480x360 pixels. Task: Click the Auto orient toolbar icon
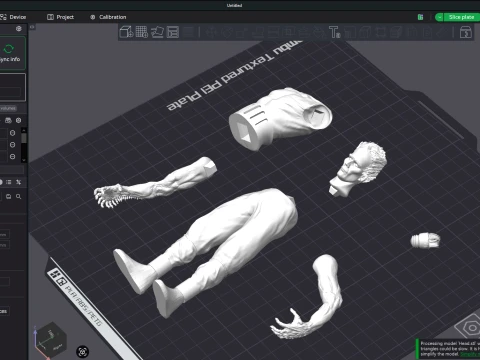(157, 32)
